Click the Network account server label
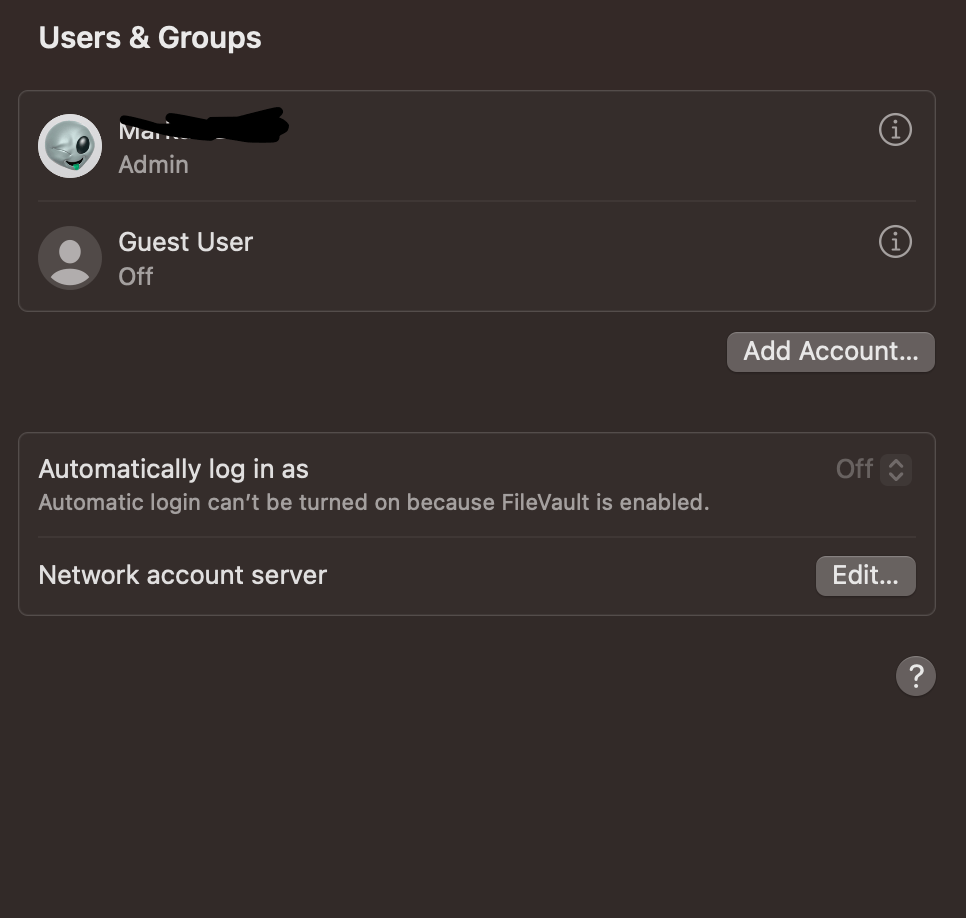 [x=182, y=575]
